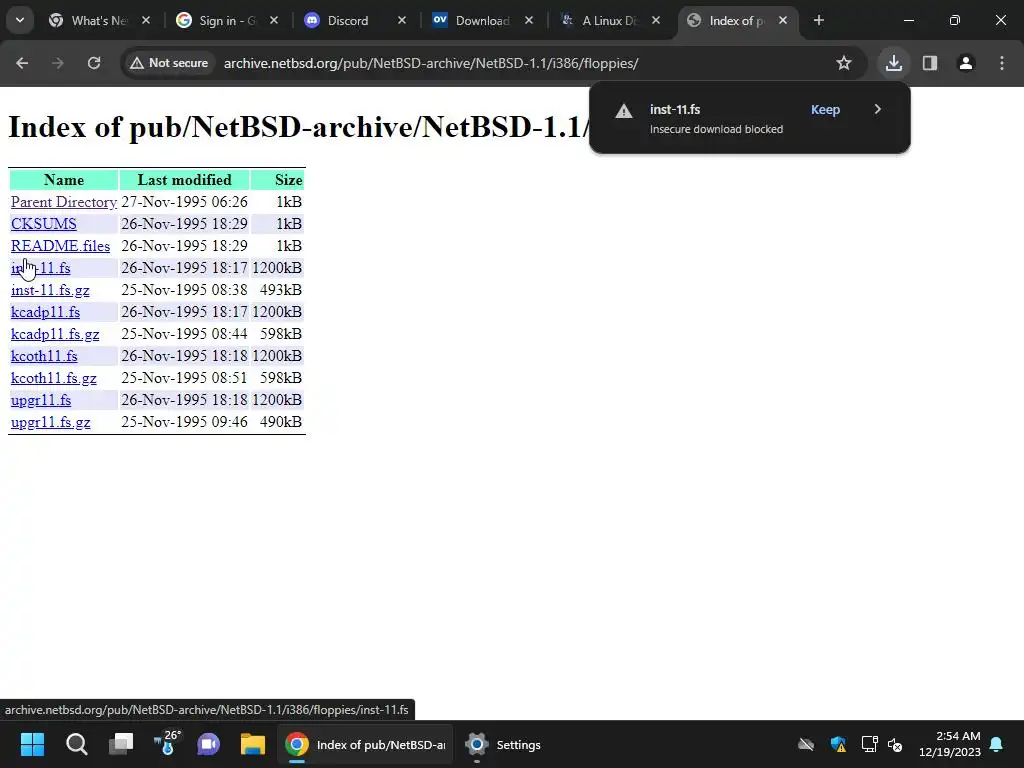The height and width of the screenshot is (768, 1024).
Task: Open the Chrome three-dot menu
Action: tap(1002, 63)
